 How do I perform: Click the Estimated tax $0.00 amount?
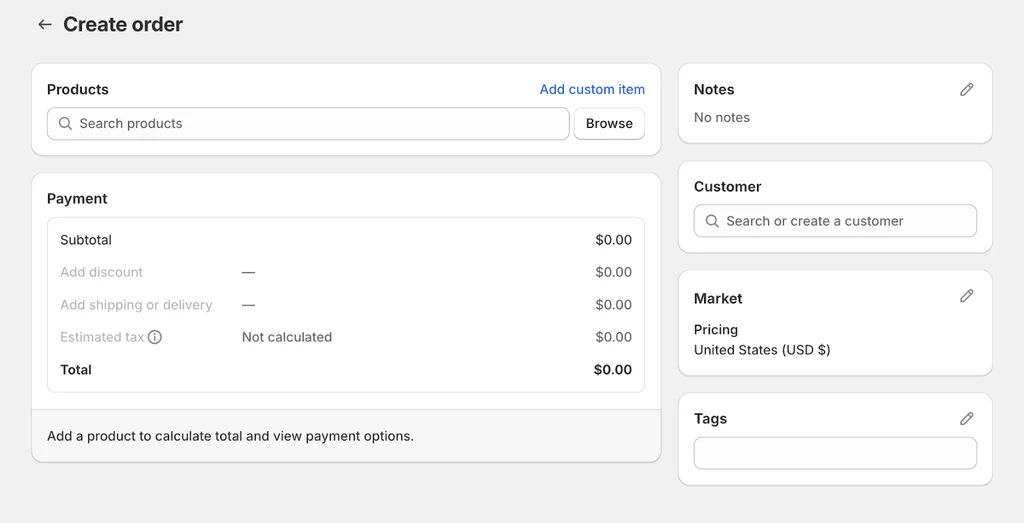tap(613, 338)
